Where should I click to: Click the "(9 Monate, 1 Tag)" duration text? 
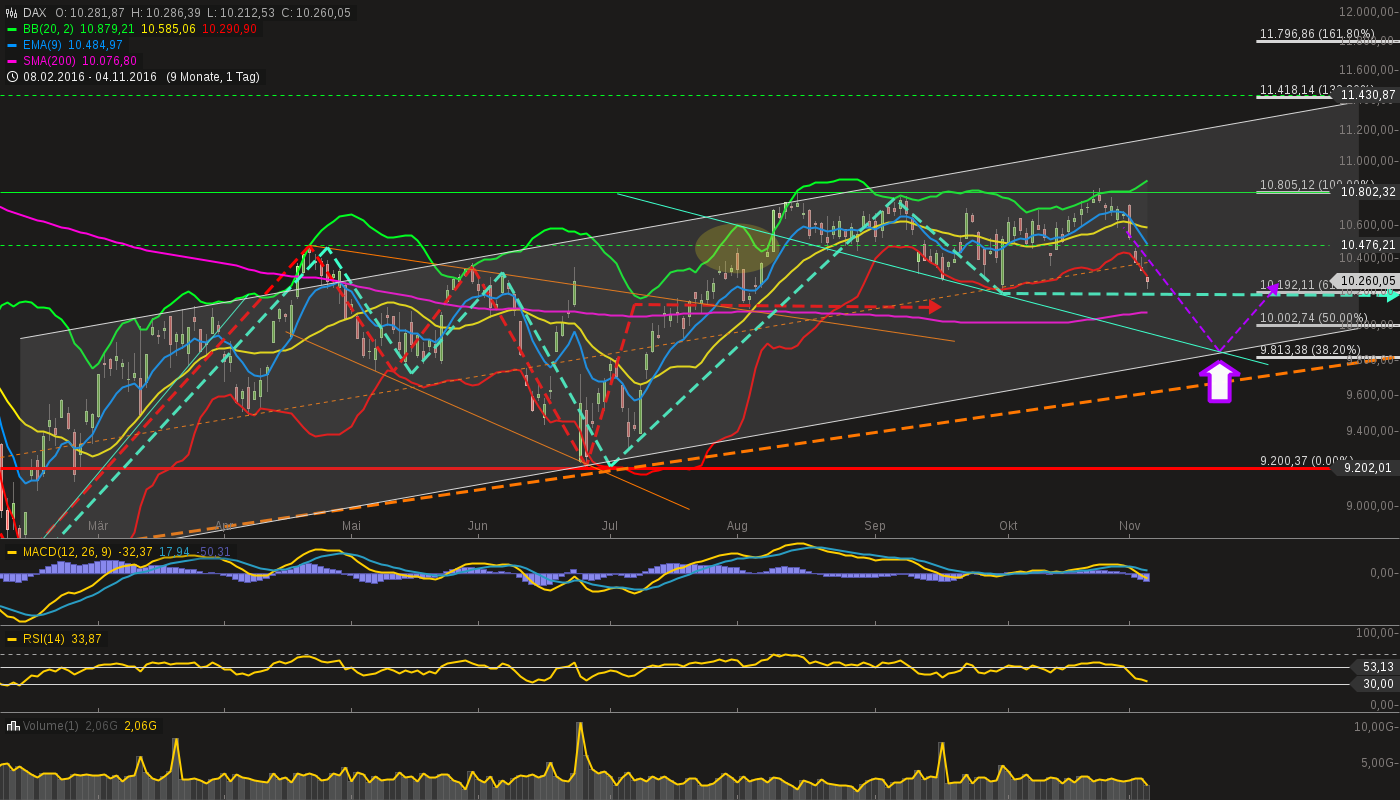click(213, 77)
